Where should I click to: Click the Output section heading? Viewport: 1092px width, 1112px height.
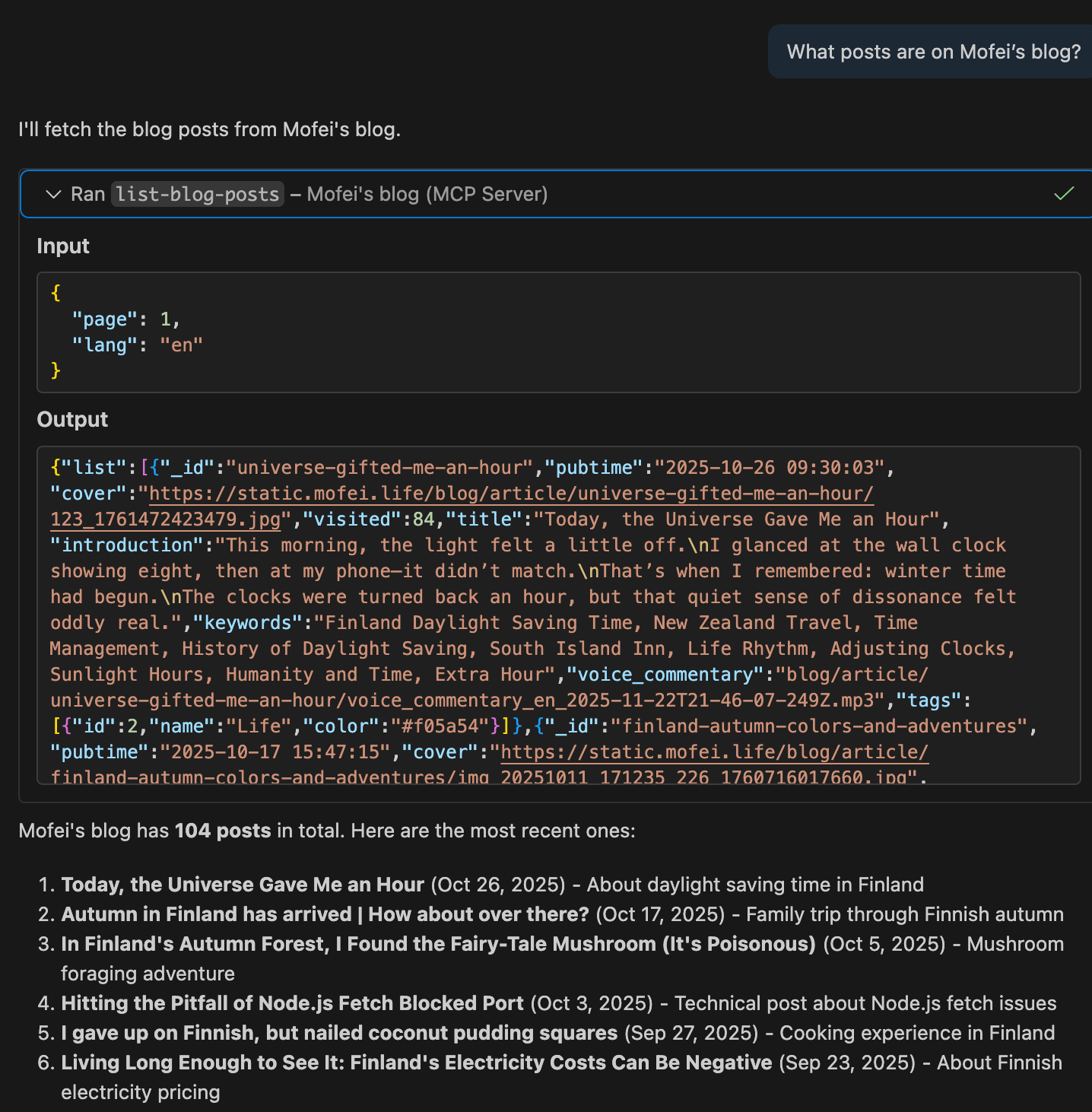click(x=72, y=420)
